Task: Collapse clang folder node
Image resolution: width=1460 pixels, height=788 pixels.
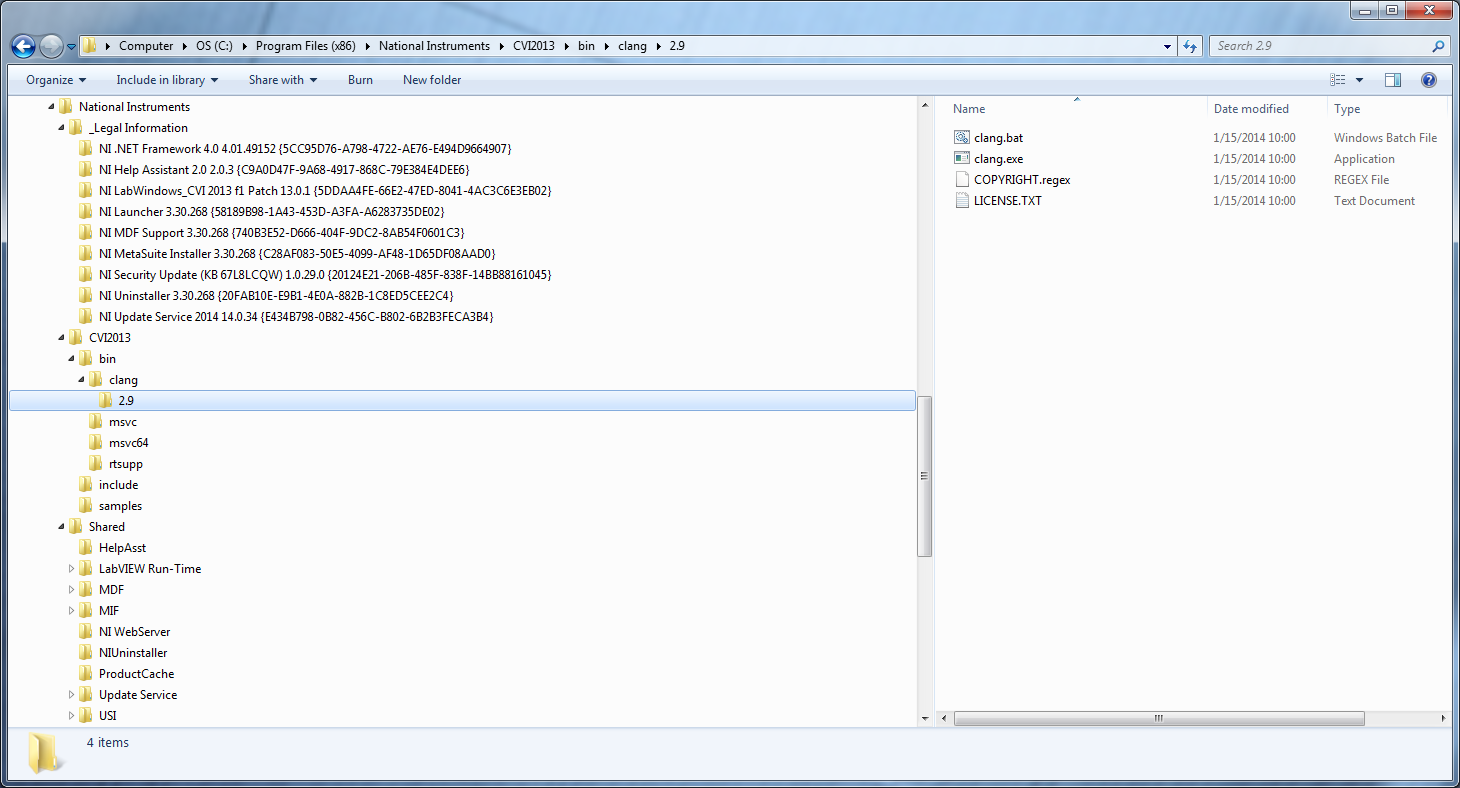Action: pyautogui.click(x=81, y=380)
